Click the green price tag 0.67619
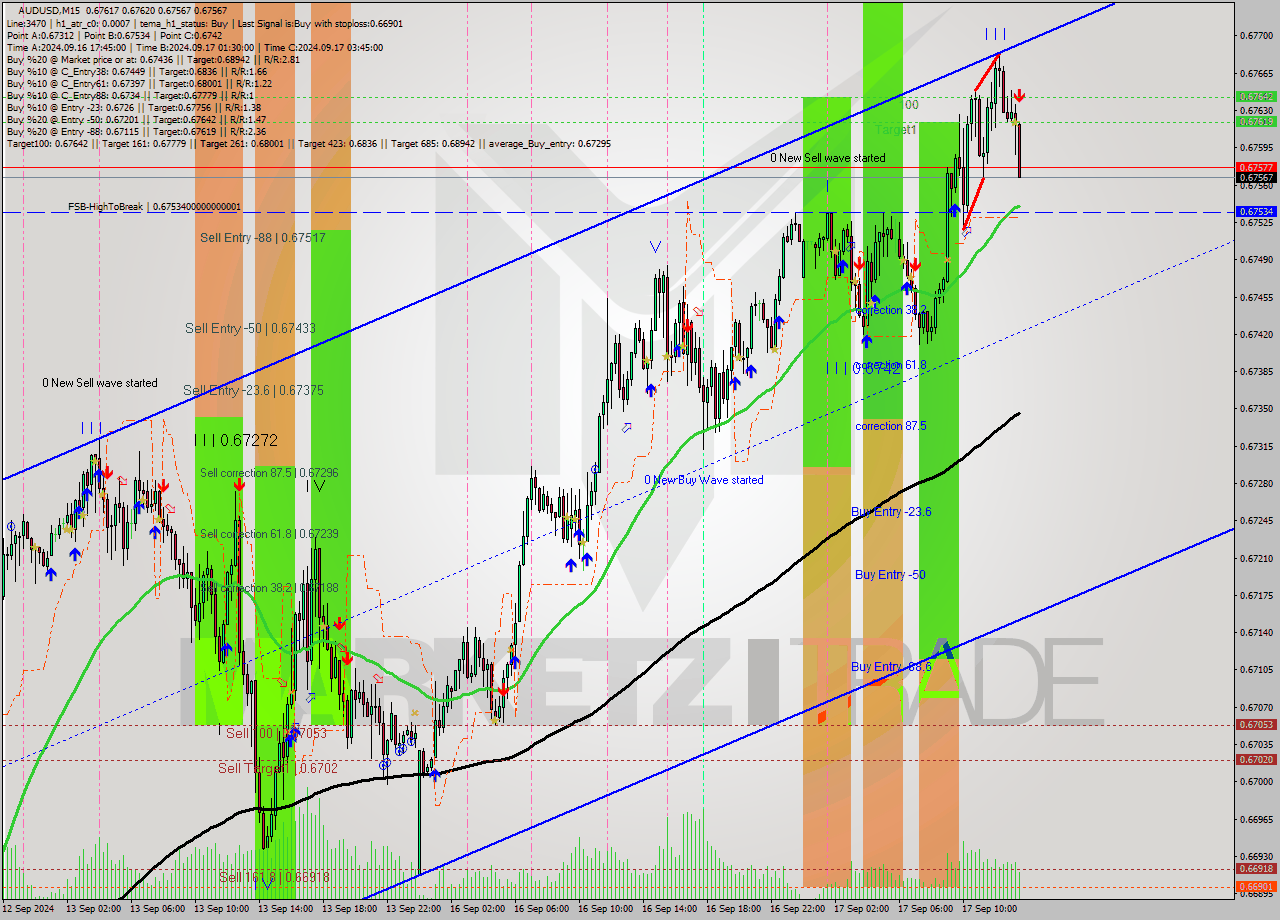Screen dimensions: 1280x920 (1256, 121)
